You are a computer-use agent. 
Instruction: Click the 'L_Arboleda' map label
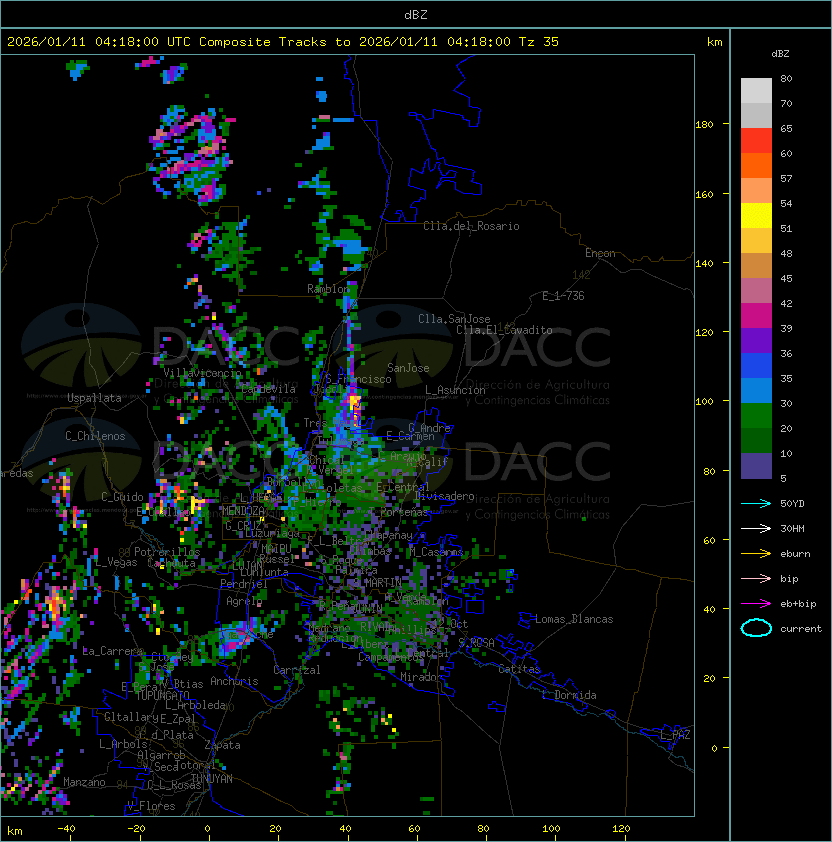pyautogui.click(x=196, y=705)
